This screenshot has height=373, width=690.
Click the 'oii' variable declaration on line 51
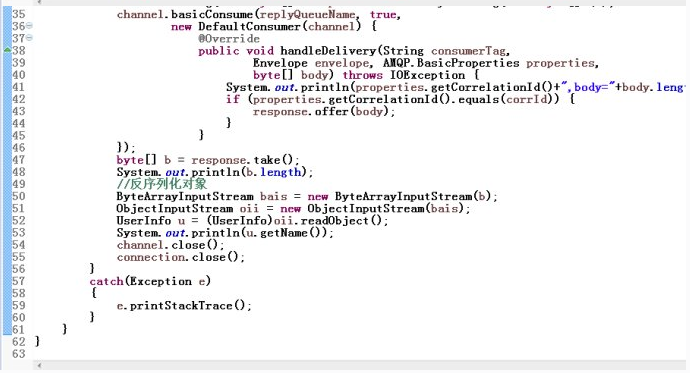point(250,208)
